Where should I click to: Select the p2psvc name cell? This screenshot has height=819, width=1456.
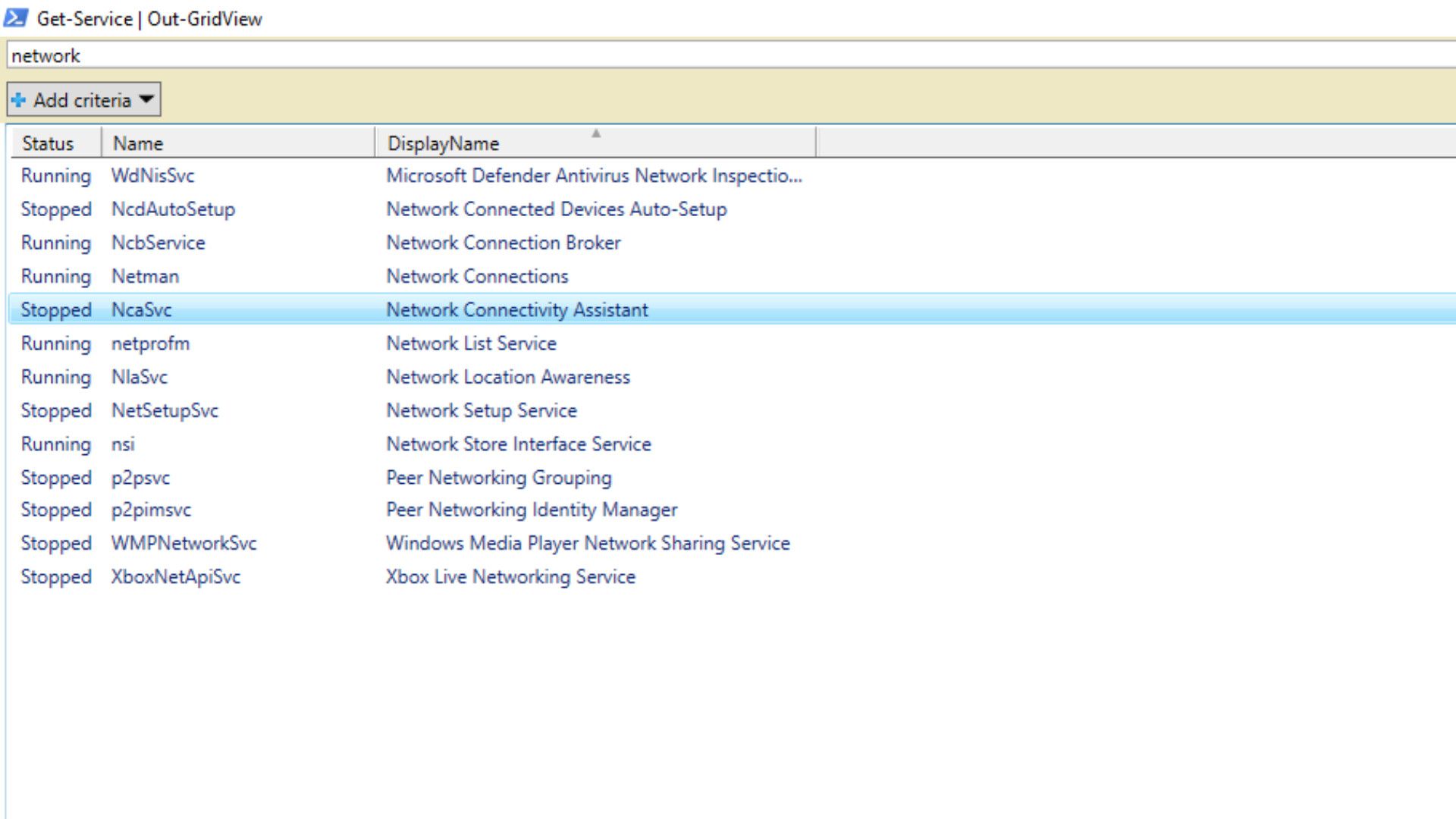point(140,478)
